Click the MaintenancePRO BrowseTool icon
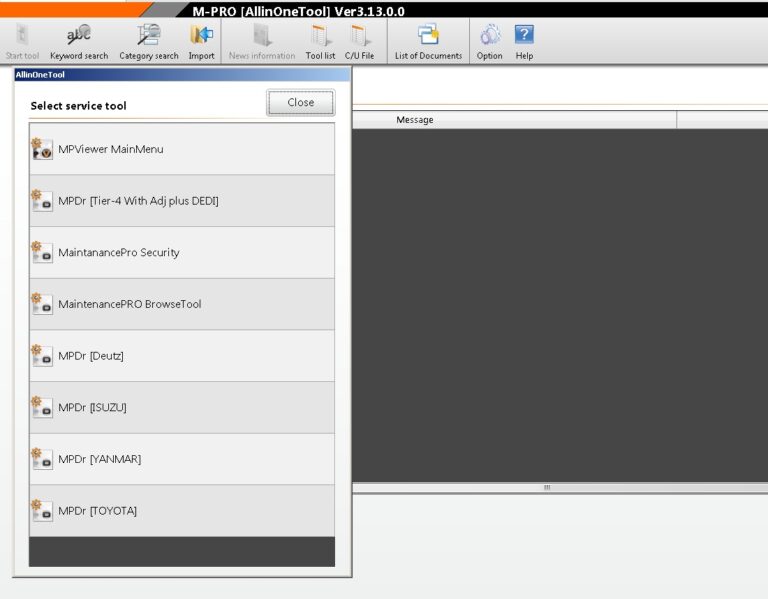The width and height of the screenshot is (768, 599). 42,304
